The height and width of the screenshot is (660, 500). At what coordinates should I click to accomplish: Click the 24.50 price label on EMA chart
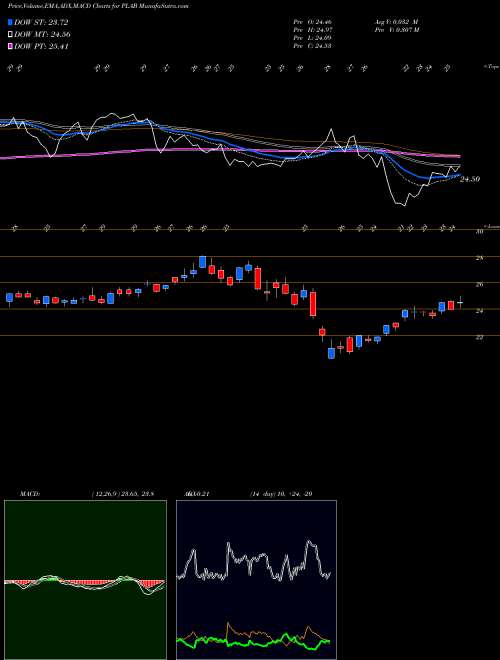(470, 179)
